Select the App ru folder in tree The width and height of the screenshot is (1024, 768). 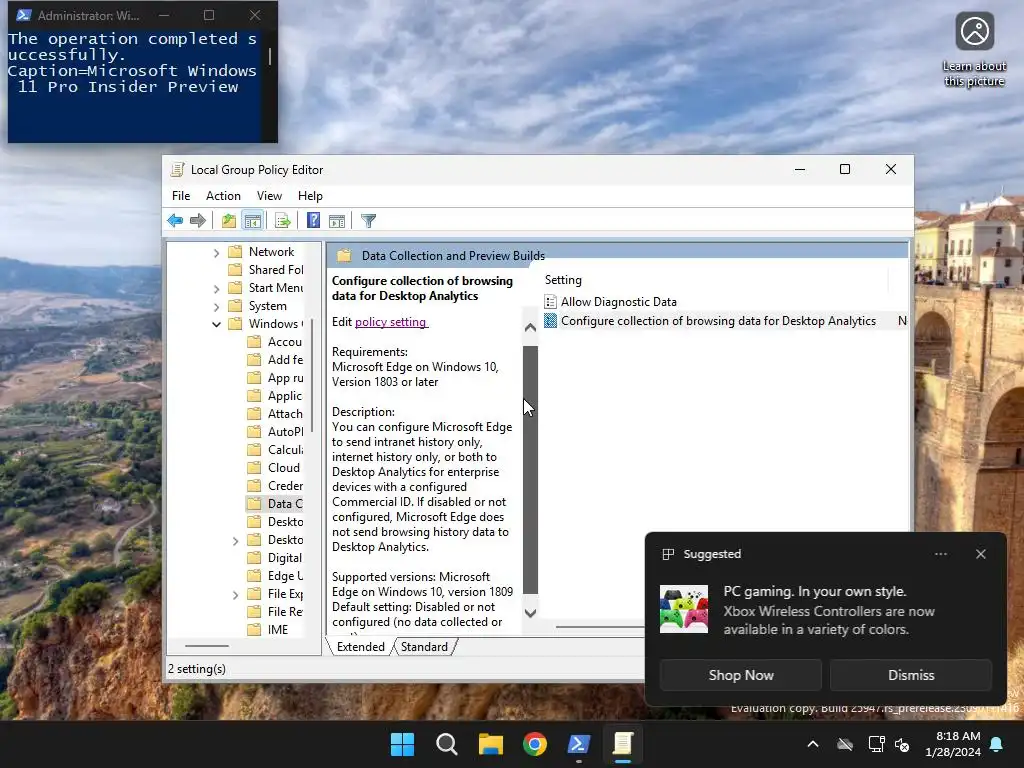click(285, 378)
